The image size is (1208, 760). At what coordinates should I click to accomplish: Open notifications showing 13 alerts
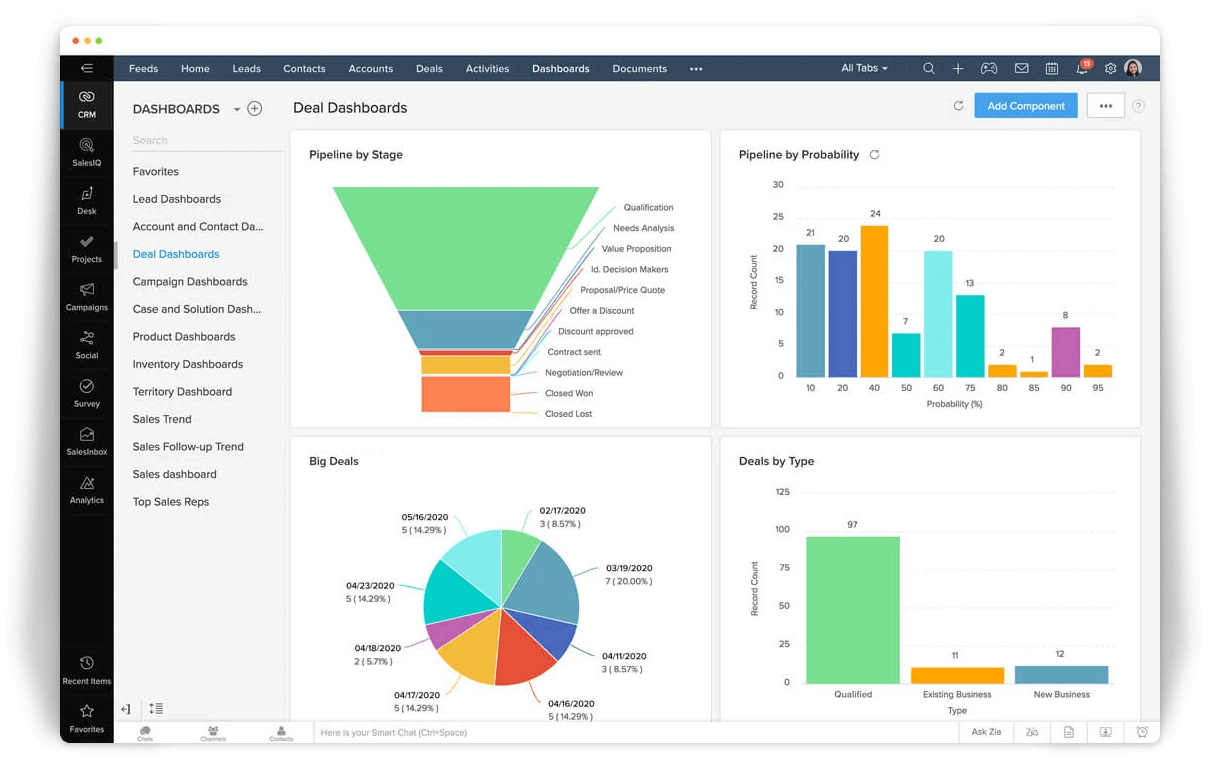click(x=1081, y=68)
